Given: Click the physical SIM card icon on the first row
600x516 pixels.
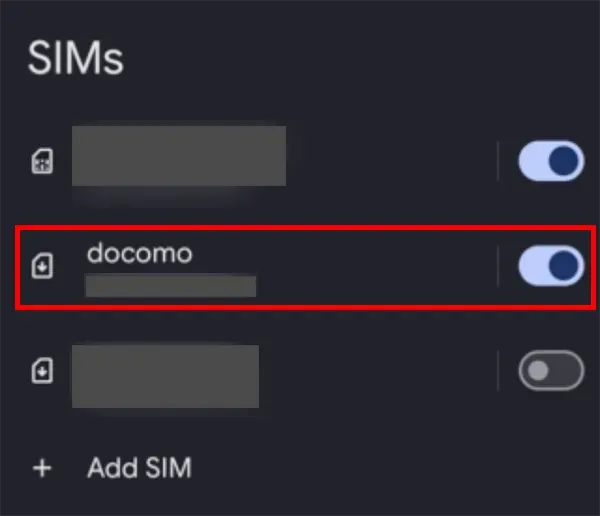Looking at the screenshot, I should pos(42,162).
